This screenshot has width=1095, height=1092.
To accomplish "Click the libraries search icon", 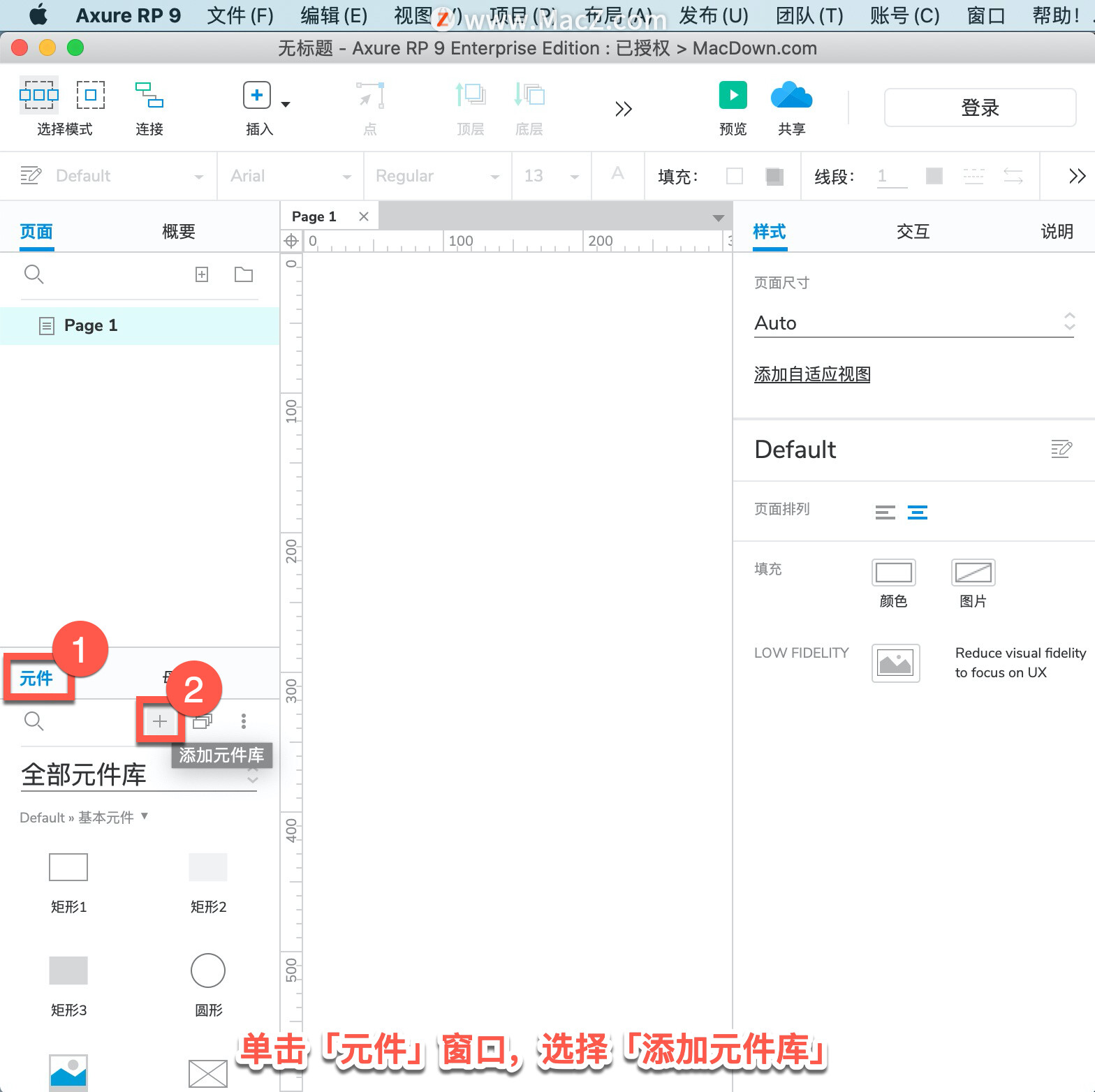I will point(34,721).
